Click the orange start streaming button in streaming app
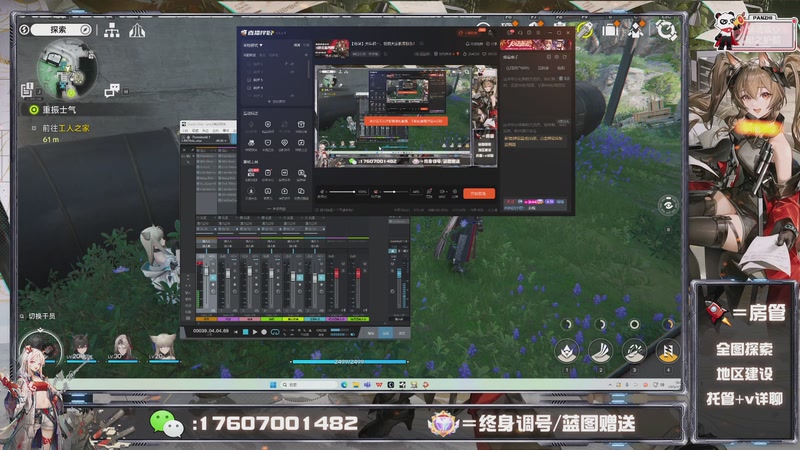The height and width of the screenshot is (450, 800). pyautogui.click(x=479, y=193)
